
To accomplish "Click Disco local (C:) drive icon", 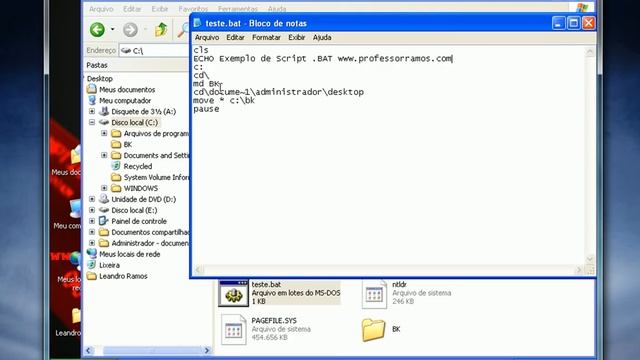I will tap(104, 122).
